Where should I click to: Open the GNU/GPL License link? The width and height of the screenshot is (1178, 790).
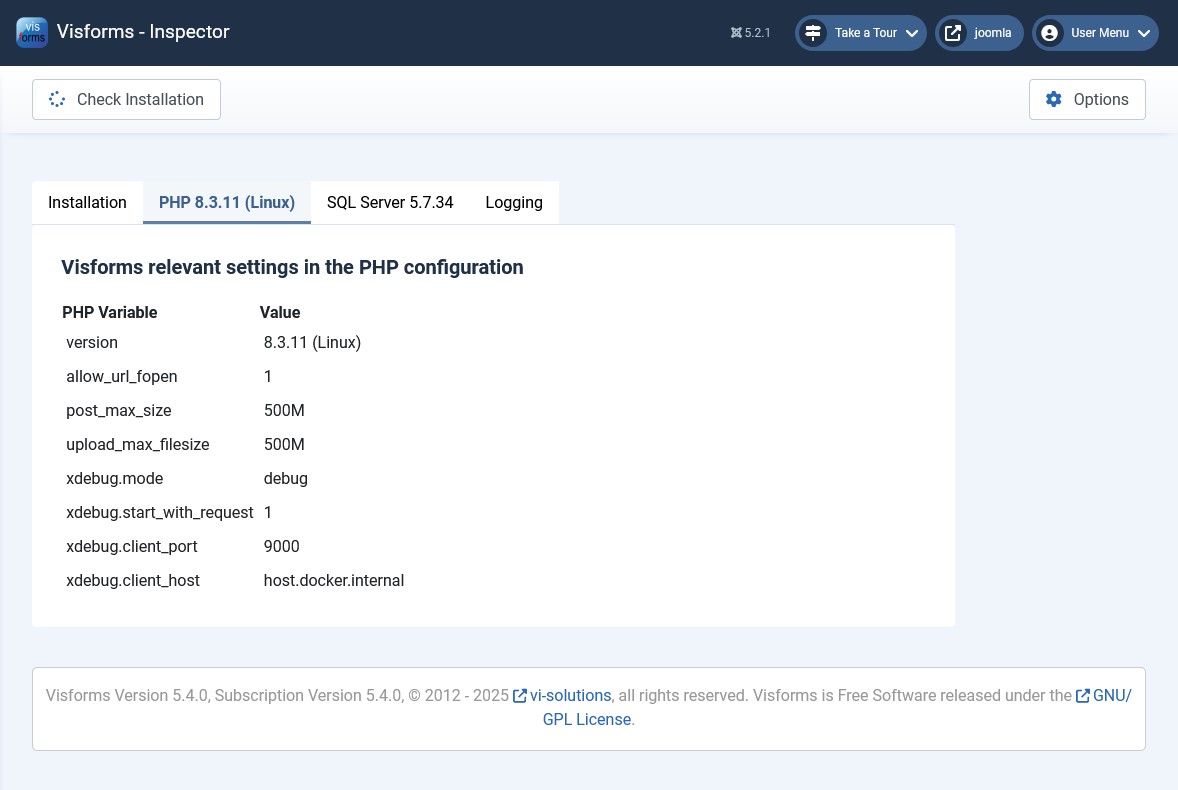[x=587, y=719]
